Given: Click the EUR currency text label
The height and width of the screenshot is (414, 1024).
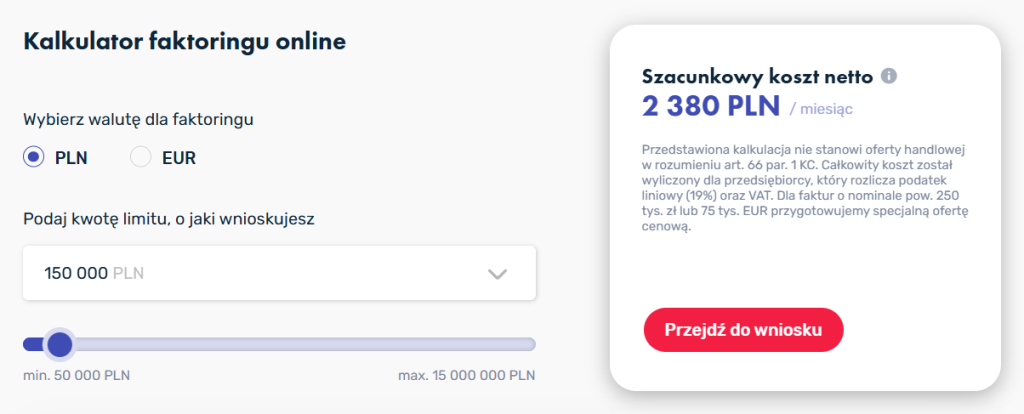Looking at the screenshot, I should [x=179, y=157].
